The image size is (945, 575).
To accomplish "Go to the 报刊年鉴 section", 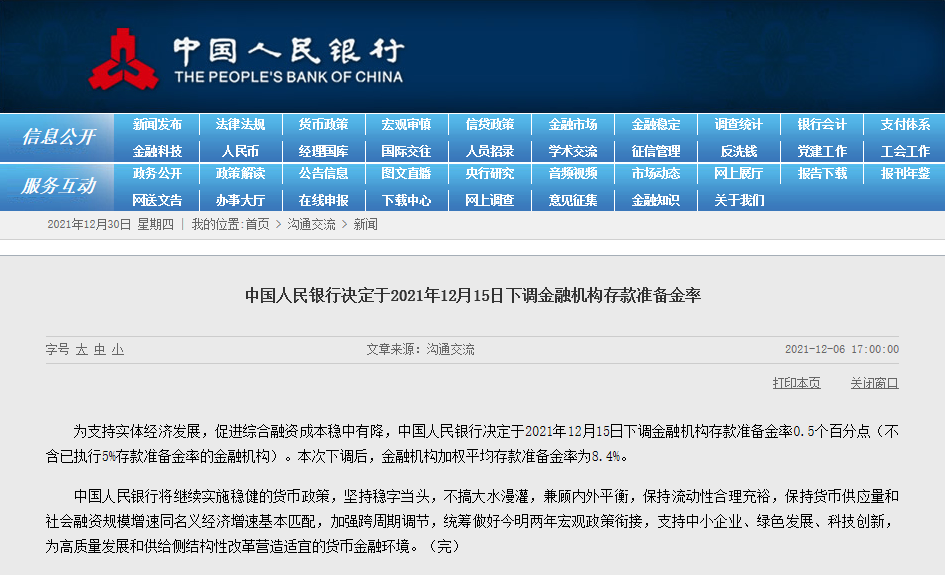I will coord(905,174).
